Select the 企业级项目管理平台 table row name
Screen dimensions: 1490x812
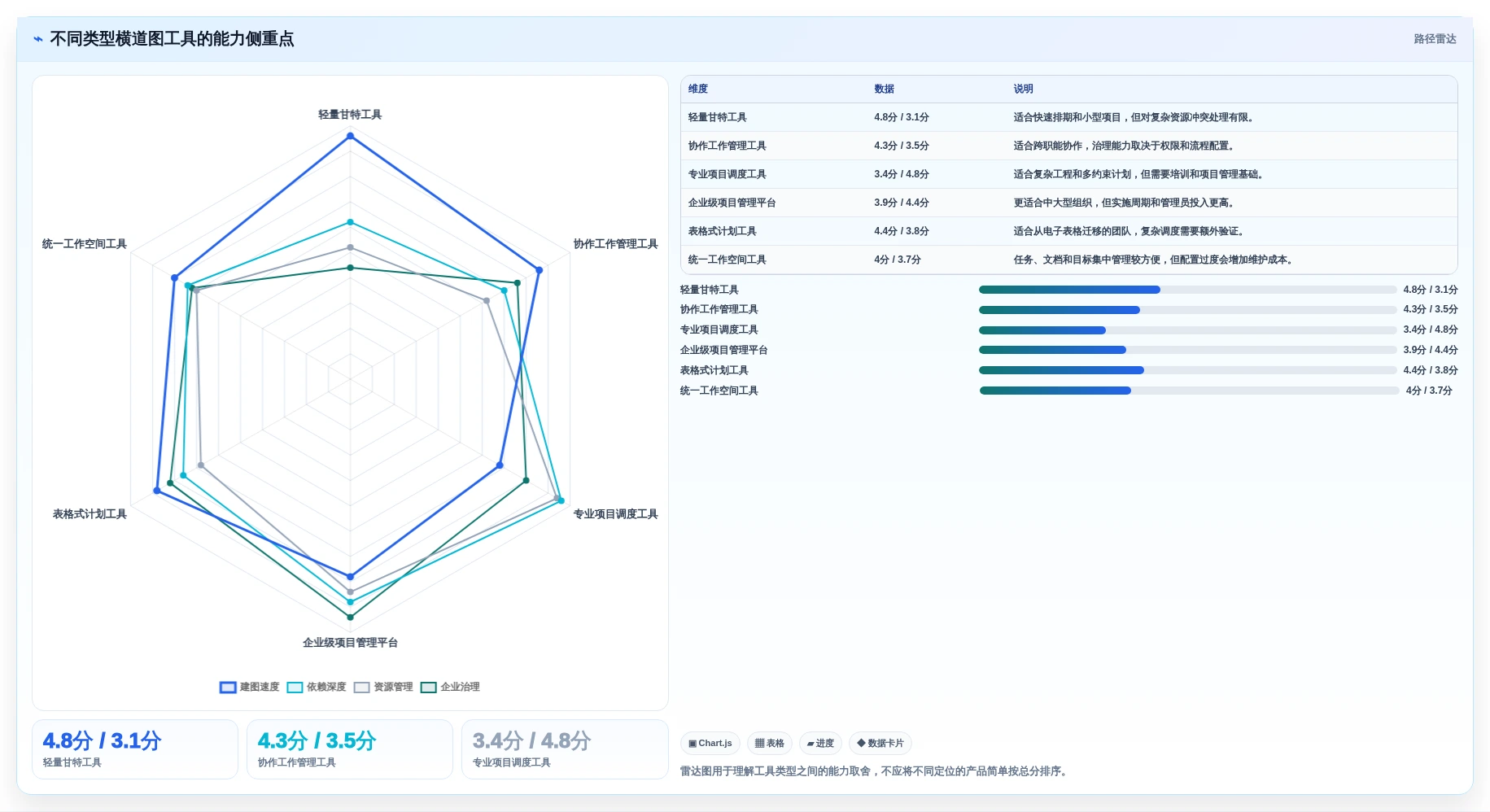(x=732, y=203)
